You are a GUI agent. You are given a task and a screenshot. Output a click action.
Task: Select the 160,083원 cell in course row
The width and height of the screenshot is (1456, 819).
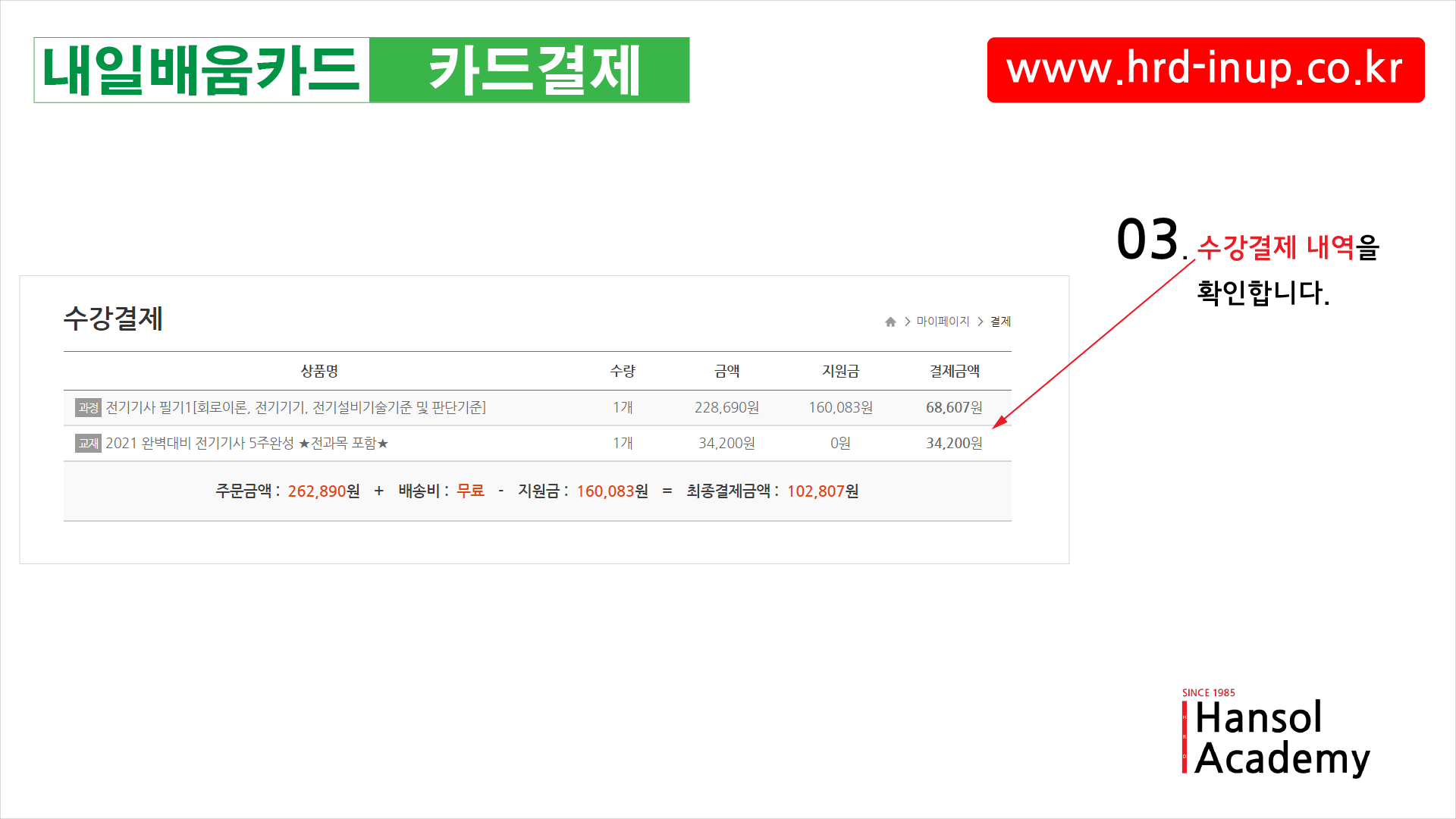tap(840, 408)
